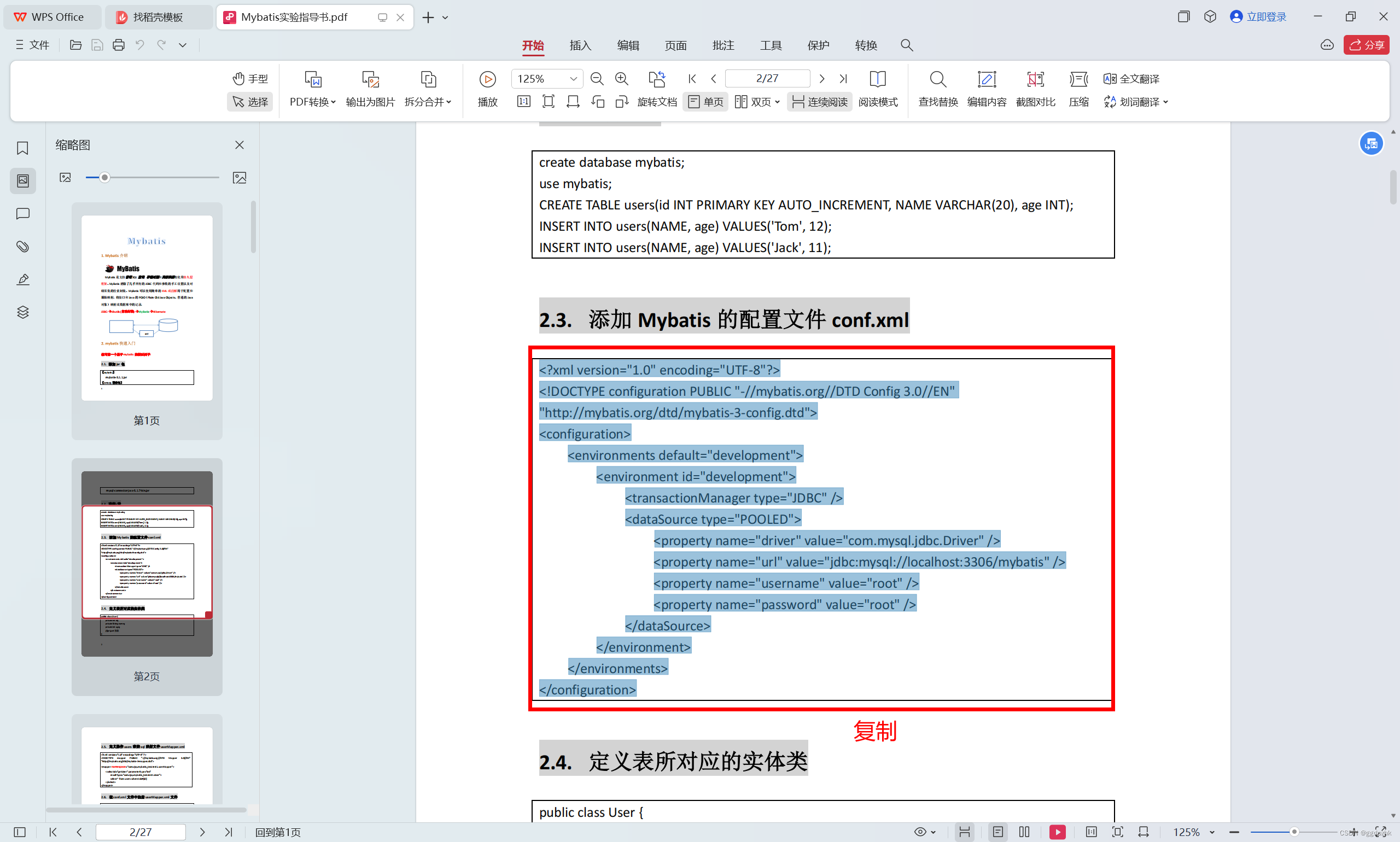Click the print icon in quick toolbar

(x=119, y=45)
